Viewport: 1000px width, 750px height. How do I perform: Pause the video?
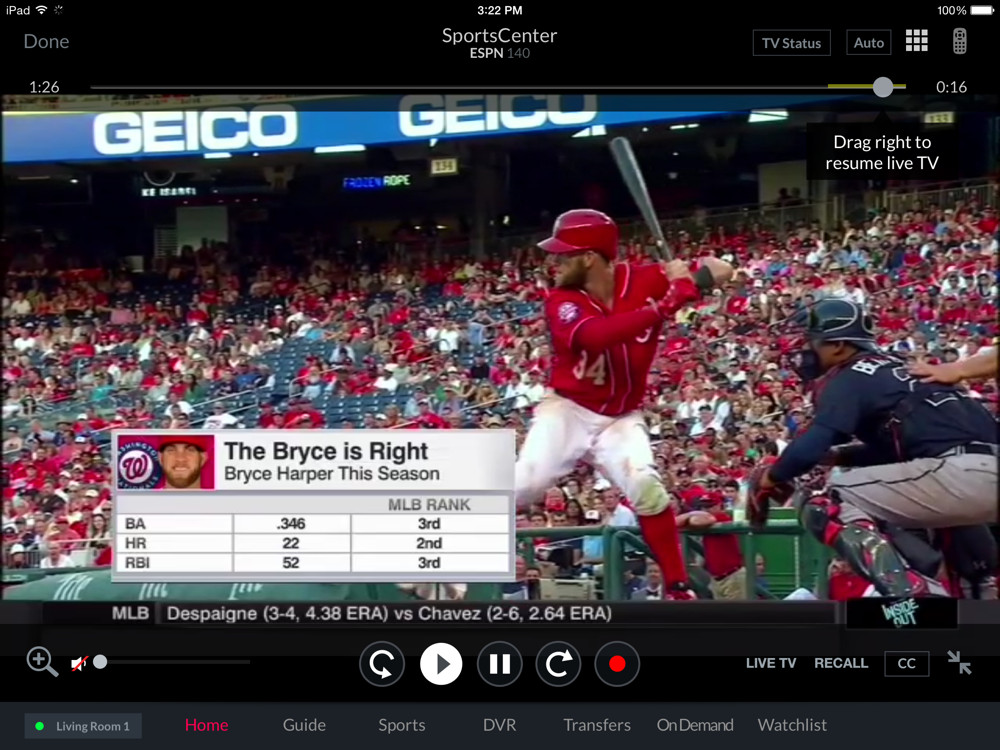point(499,664)
